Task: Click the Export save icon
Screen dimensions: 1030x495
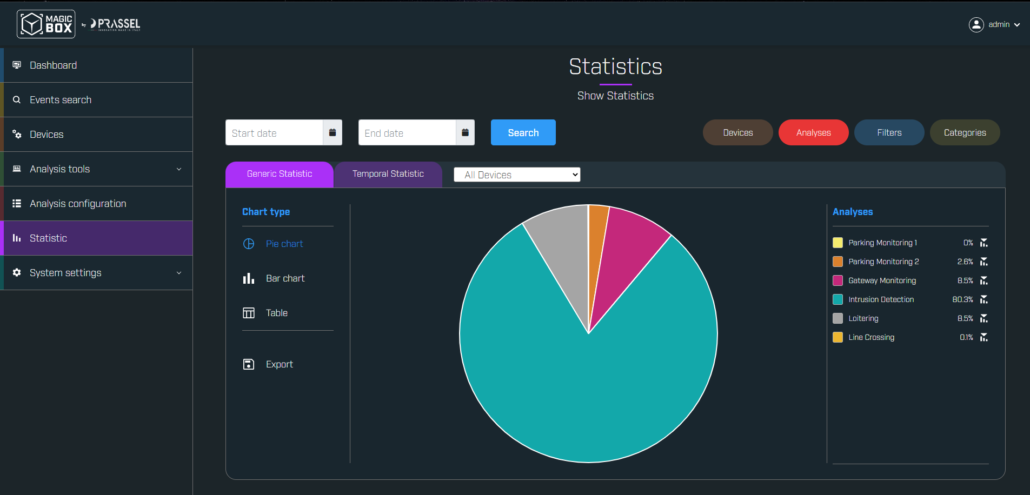Action: click(x=249, y=365)
